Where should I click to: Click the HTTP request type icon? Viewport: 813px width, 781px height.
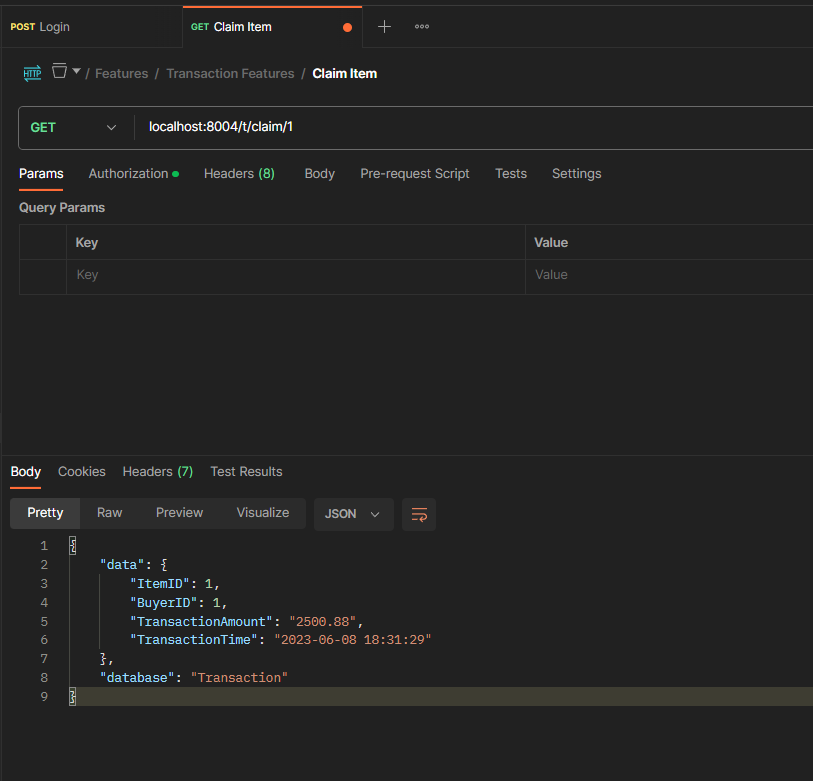point(32,73)
